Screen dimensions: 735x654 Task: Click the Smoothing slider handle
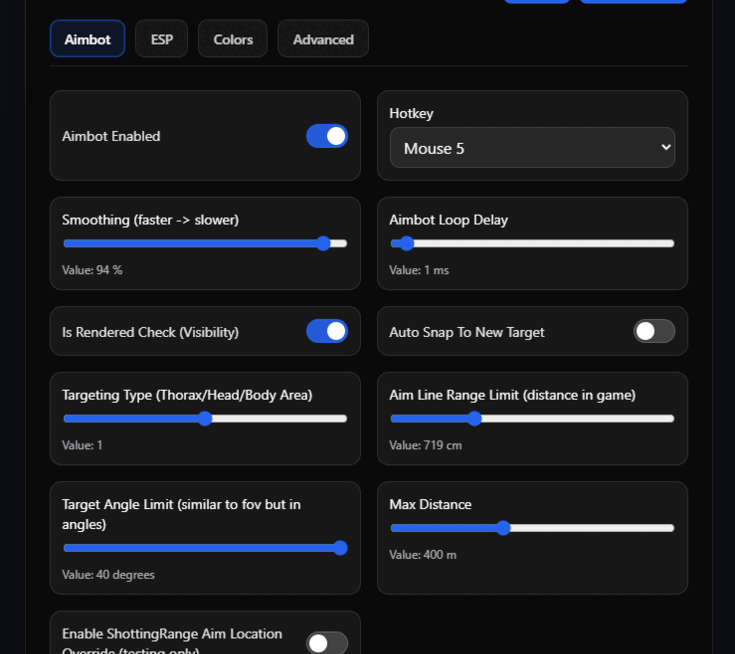point(323,243)
